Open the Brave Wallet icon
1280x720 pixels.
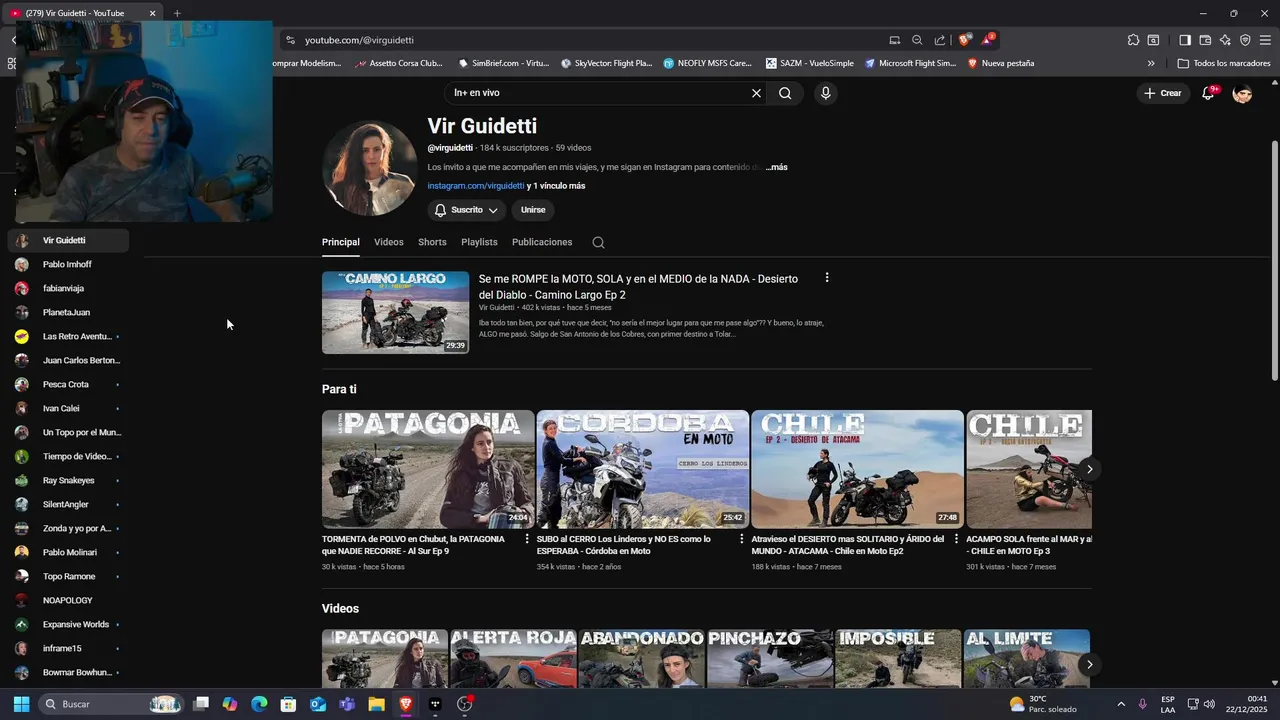1205,40
